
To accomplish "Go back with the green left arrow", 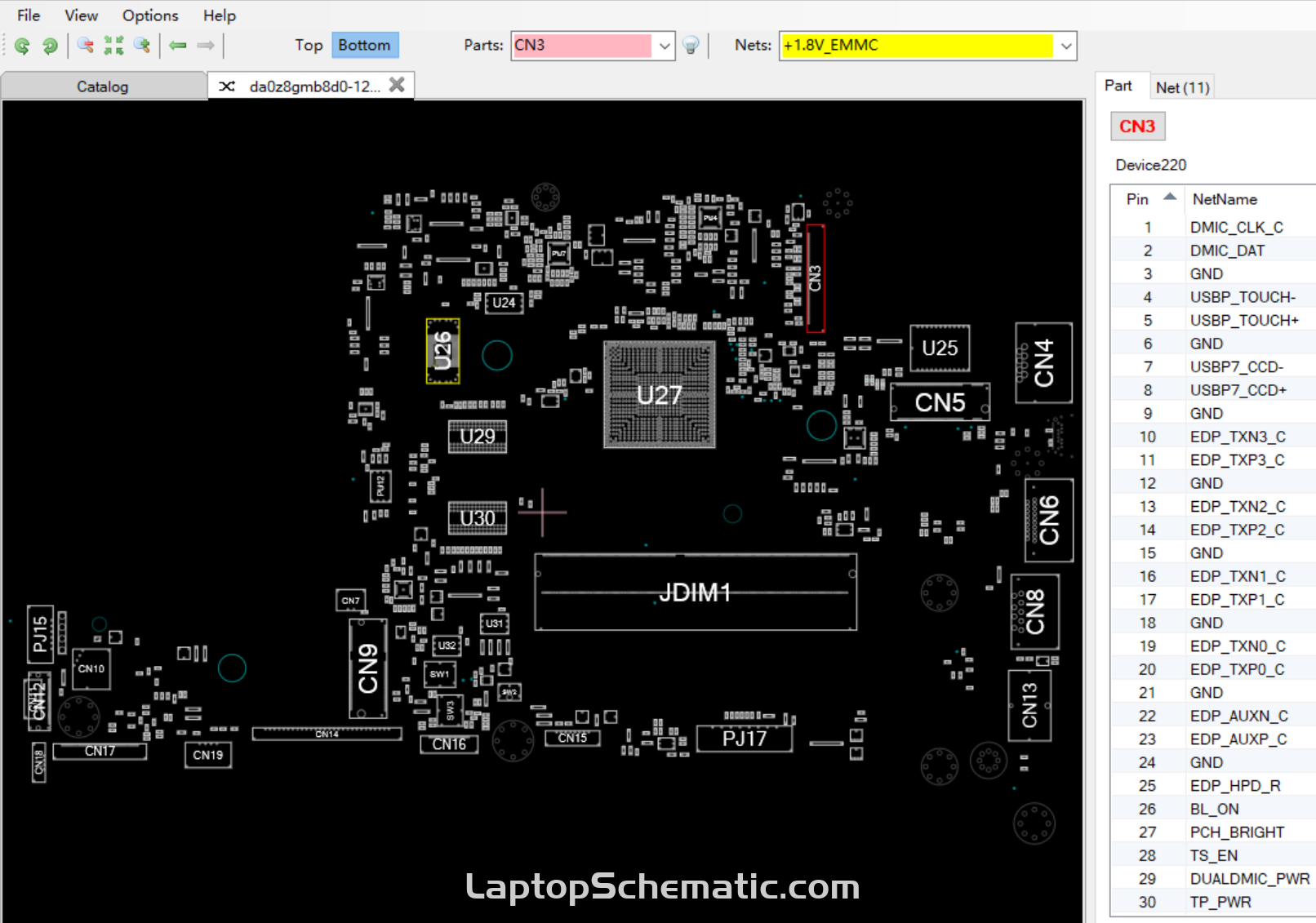I will [x=178, y=46].
